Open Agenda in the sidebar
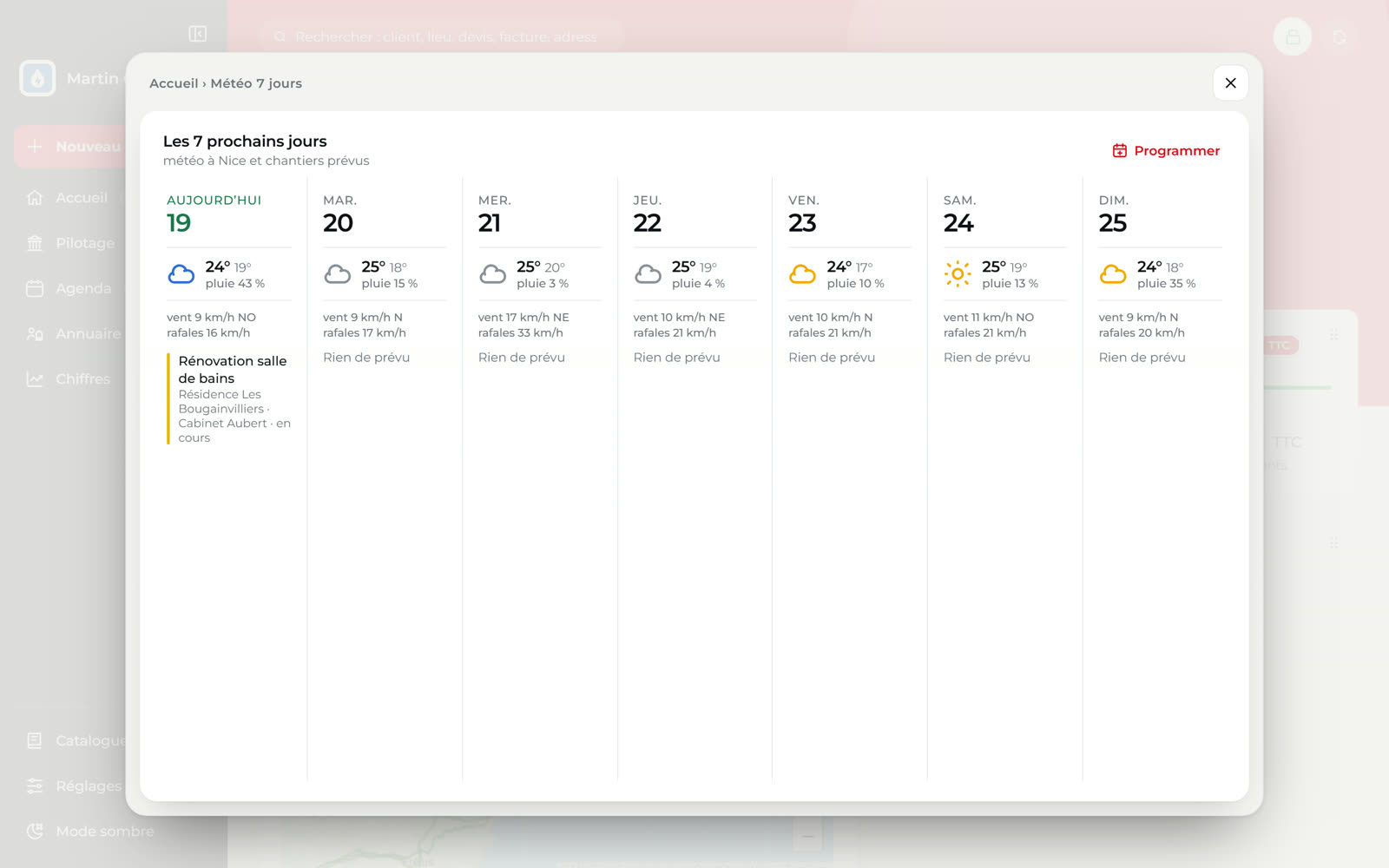 coord(69,288)
